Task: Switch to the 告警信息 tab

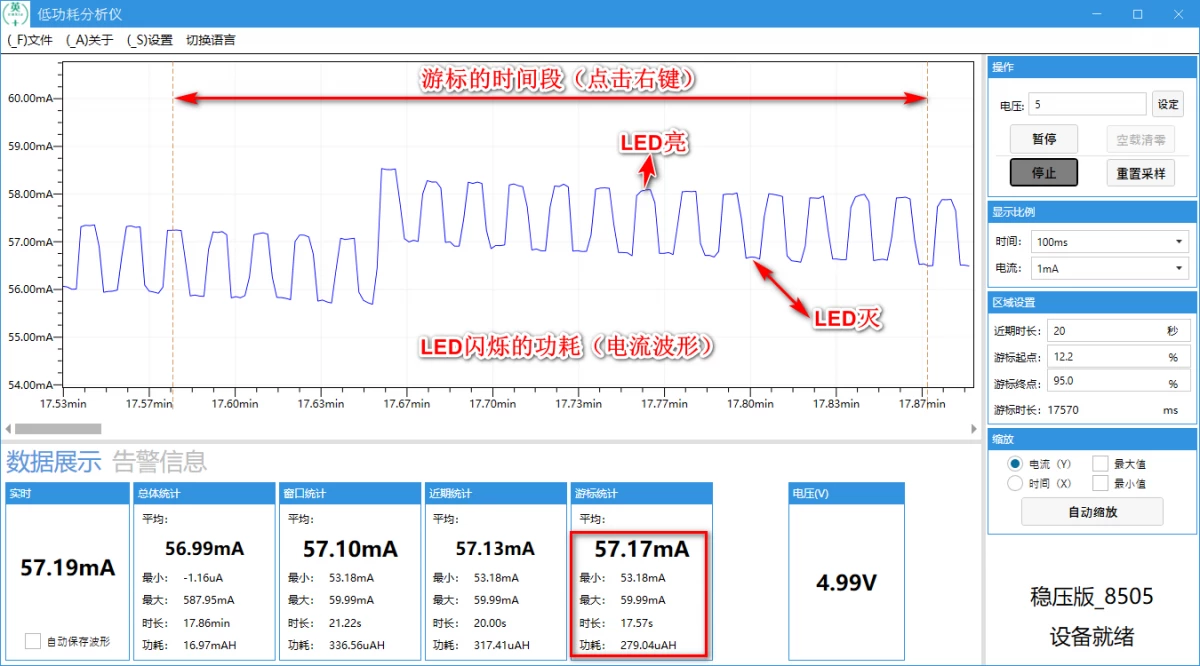Action: point(160,461)
